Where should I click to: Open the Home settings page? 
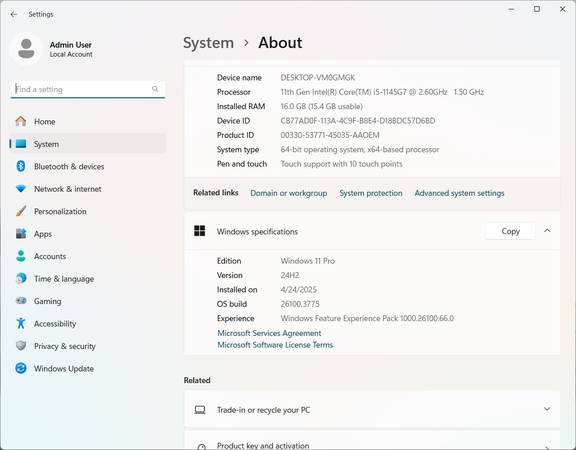click(x=87, y=121)
